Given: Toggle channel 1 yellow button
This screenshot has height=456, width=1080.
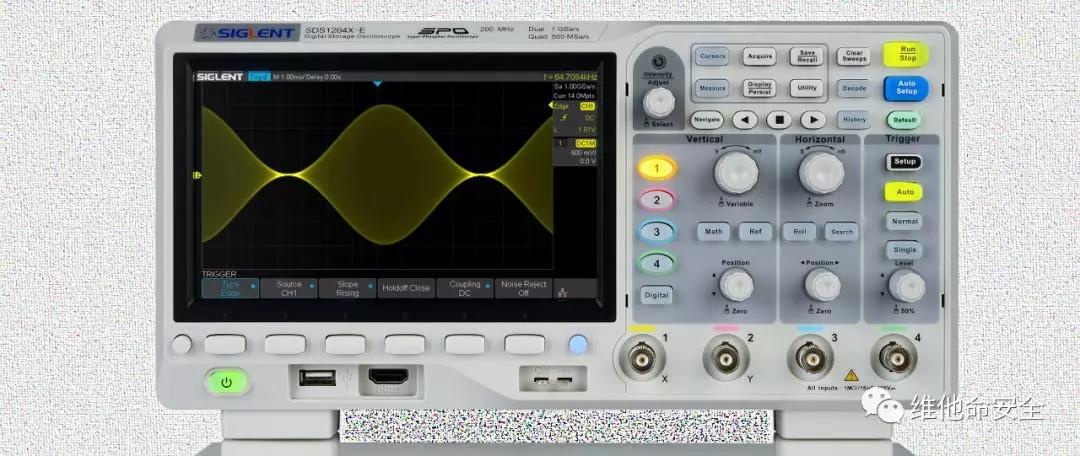Looking at the screenshot, I should (656, 168).
